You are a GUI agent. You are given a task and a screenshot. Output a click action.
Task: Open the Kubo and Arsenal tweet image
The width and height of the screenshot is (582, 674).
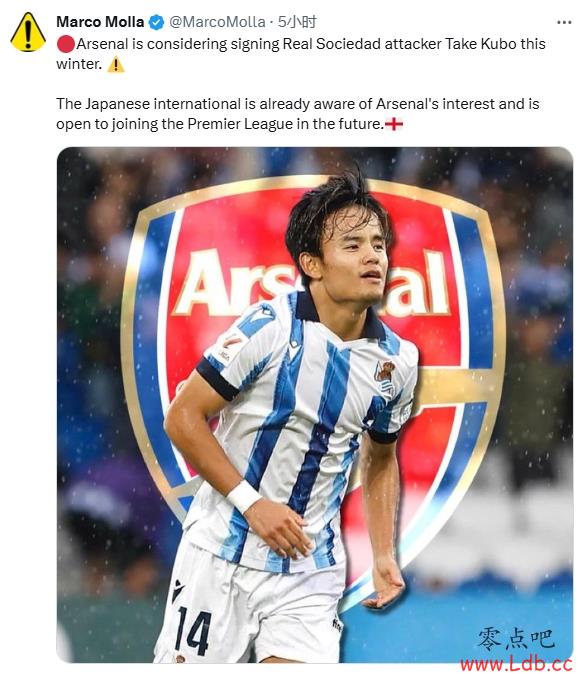315,405
